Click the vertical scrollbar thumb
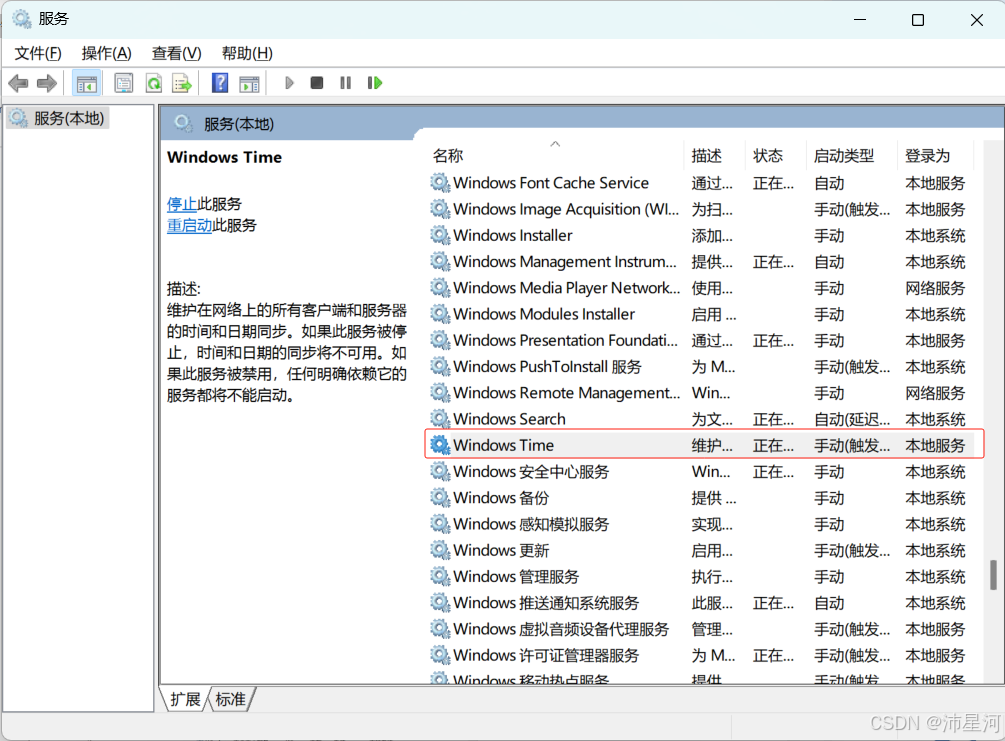1005x741 pixels. pos(993,575)
